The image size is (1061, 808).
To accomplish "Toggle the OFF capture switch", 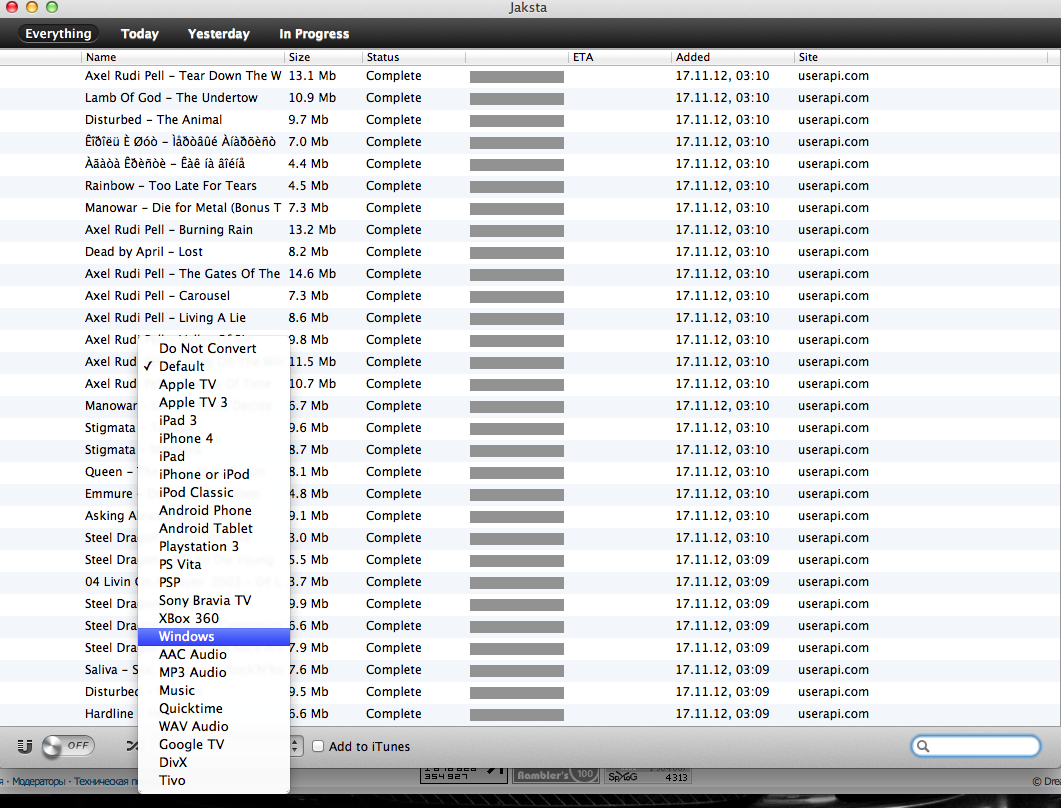I will 68,746.
